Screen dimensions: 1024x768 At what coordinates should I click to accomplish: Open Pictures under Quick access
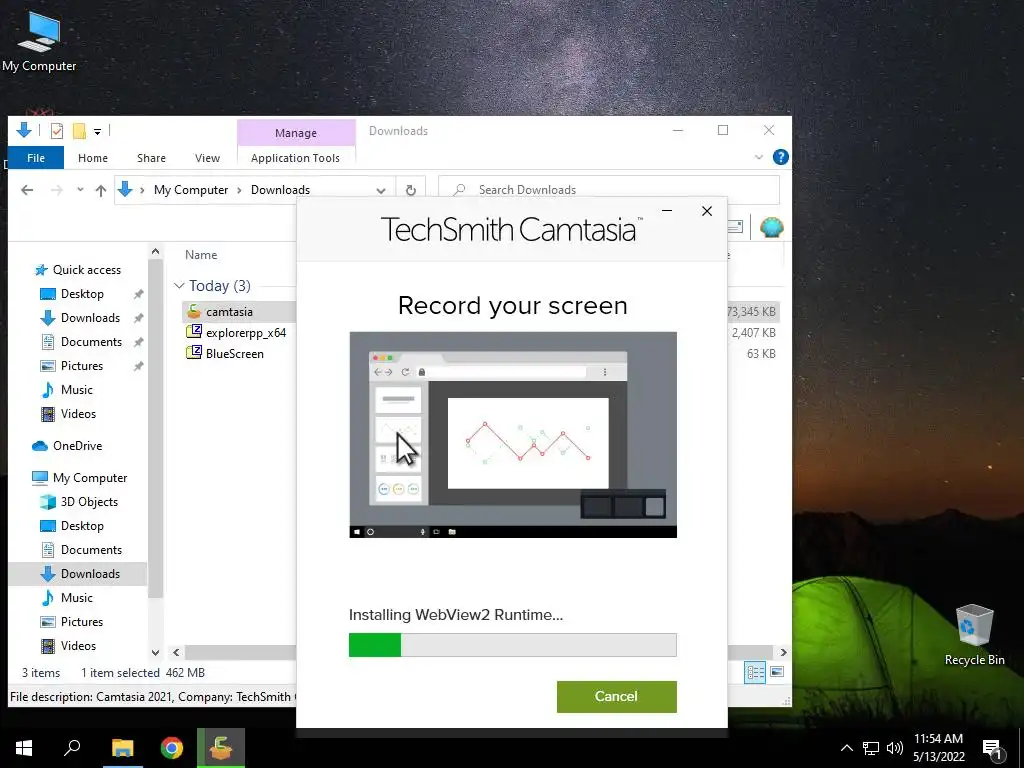click(82, 366)
